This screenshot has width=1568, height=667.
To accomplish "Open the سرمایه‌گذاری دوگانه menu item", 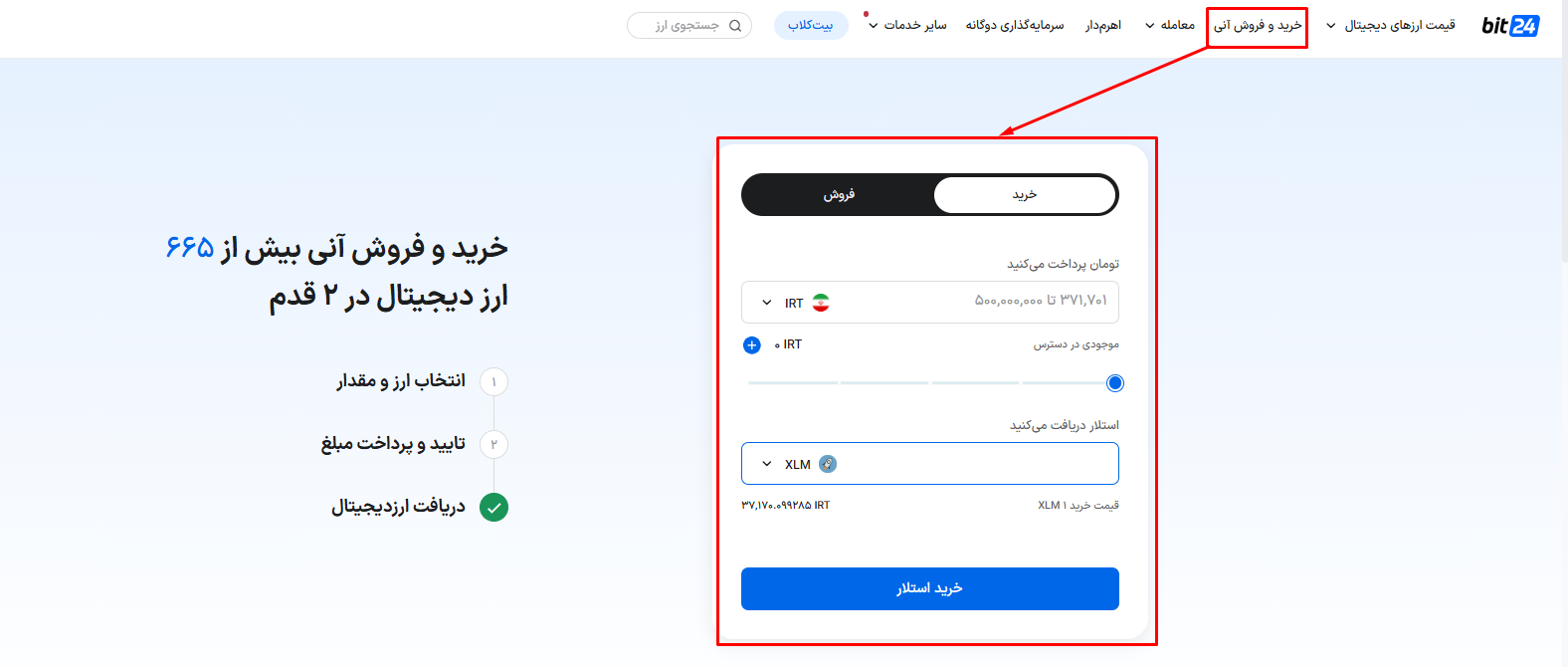I will (x=1015, y=25).
